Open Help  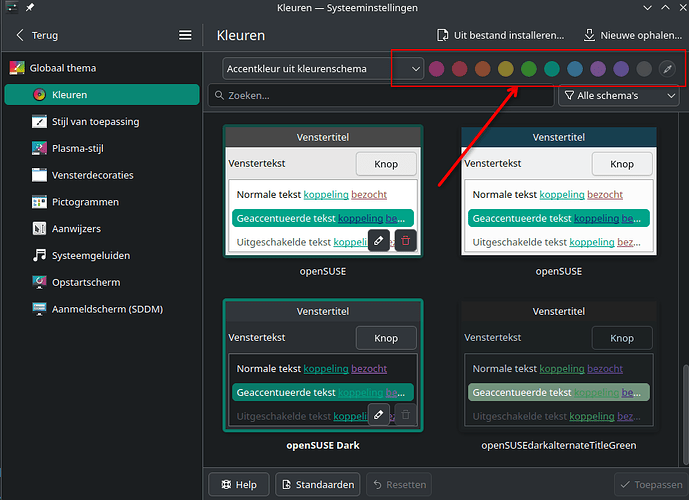(239, 484)
